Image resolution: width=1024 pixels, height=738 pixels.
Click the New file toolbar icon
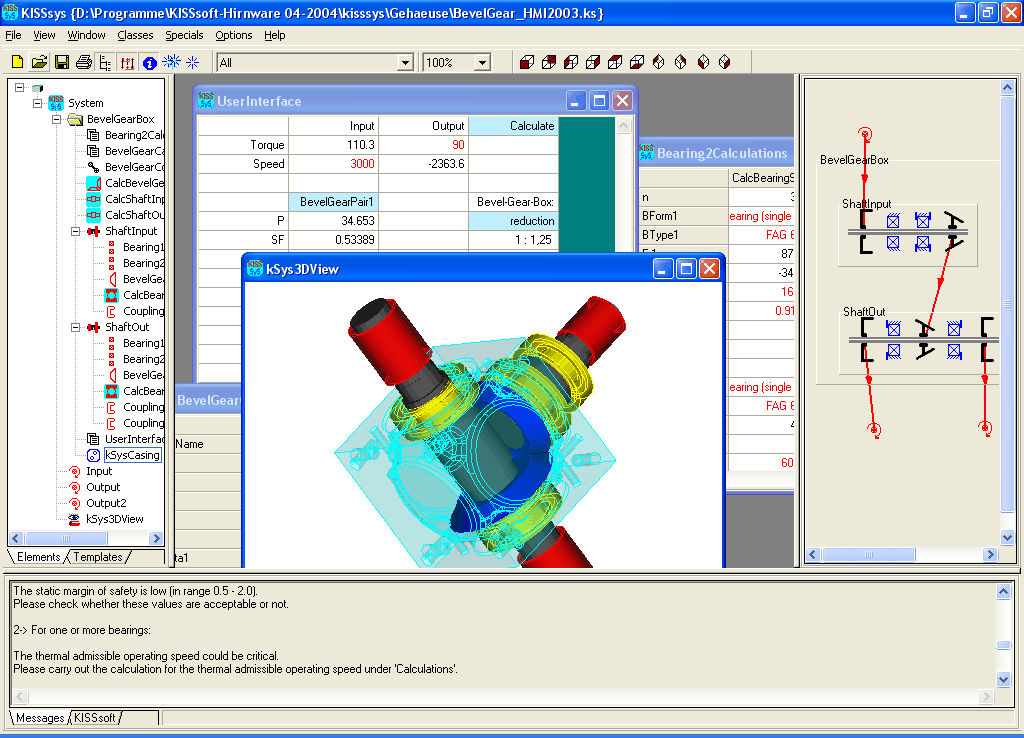point(18,62)
